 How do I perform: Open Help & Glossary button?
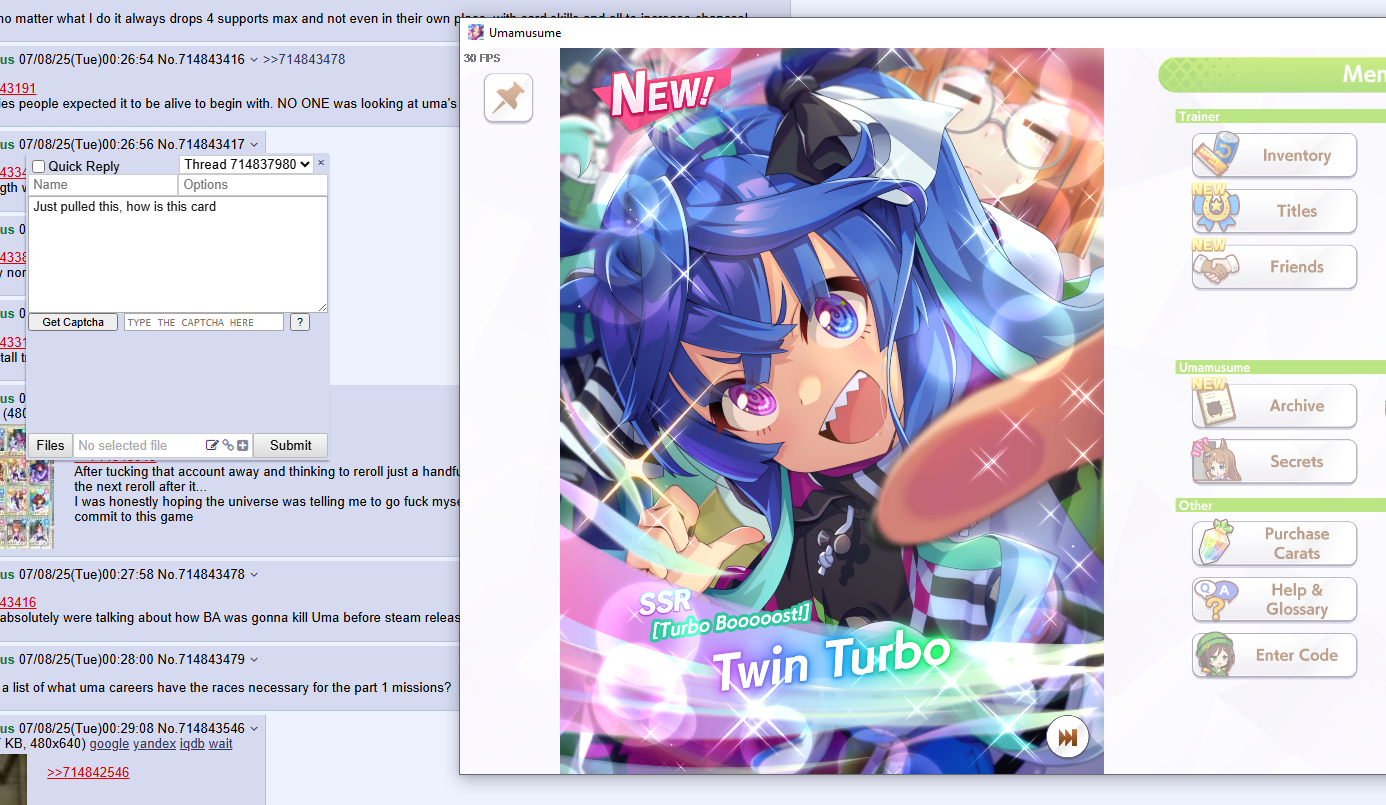(x=1274, y=599)
